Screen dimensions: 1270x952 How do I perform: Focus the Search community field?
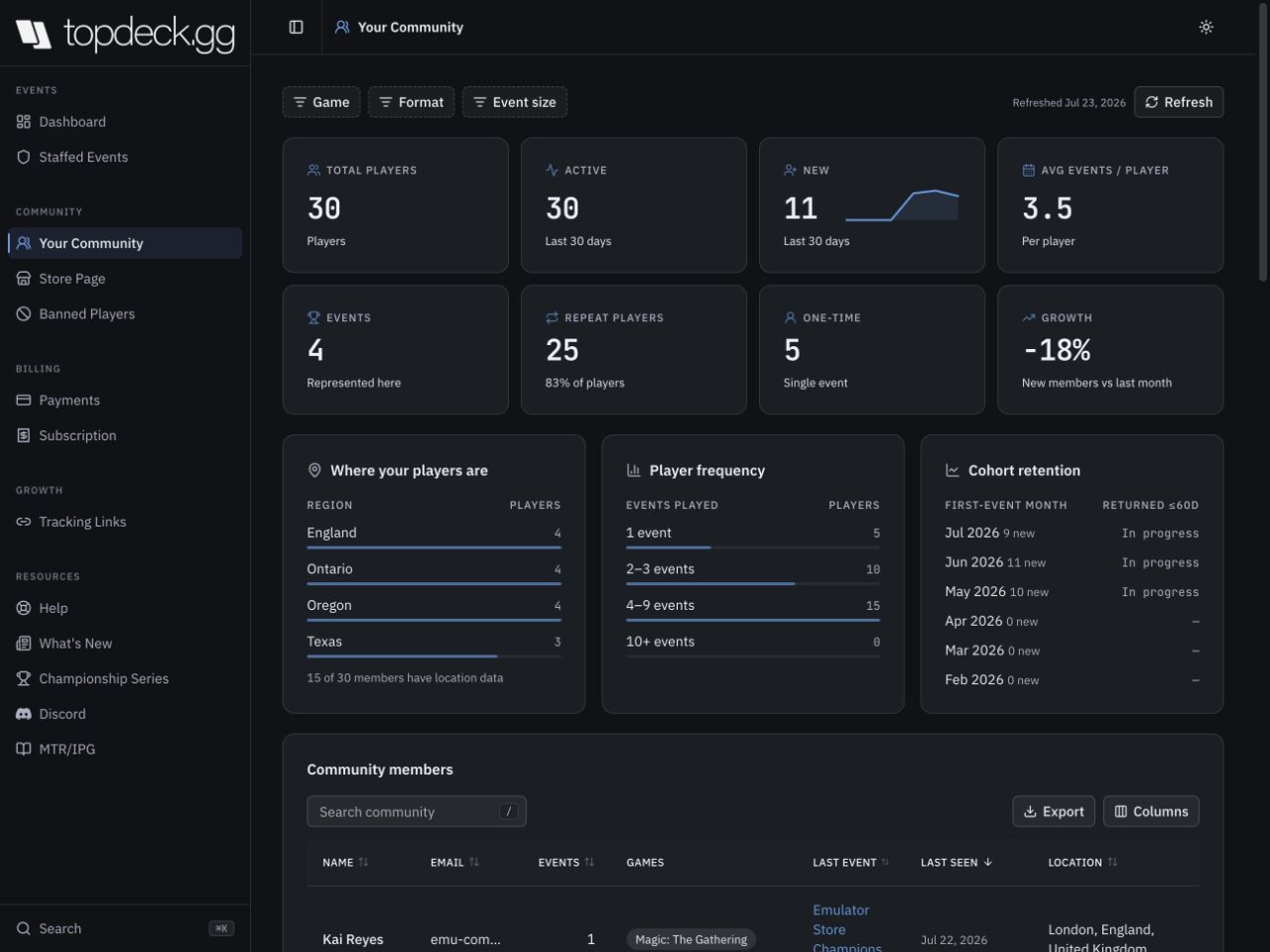click(x=417, y=811)
